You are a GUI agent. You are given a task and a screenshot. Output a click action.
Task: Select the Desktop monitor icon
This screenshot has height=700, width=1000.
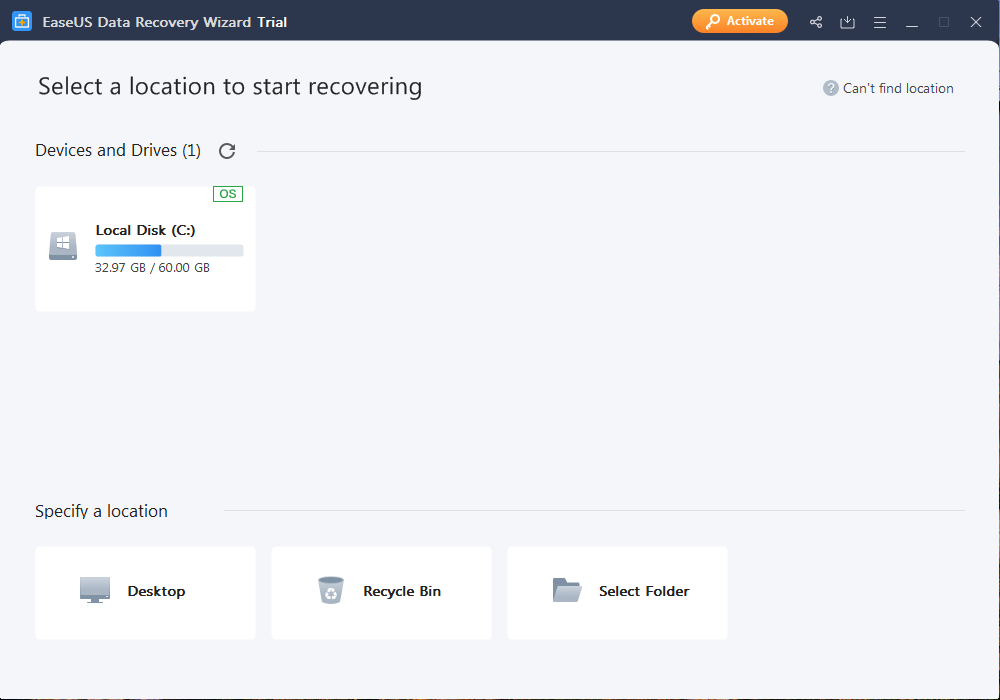[94, 590]
